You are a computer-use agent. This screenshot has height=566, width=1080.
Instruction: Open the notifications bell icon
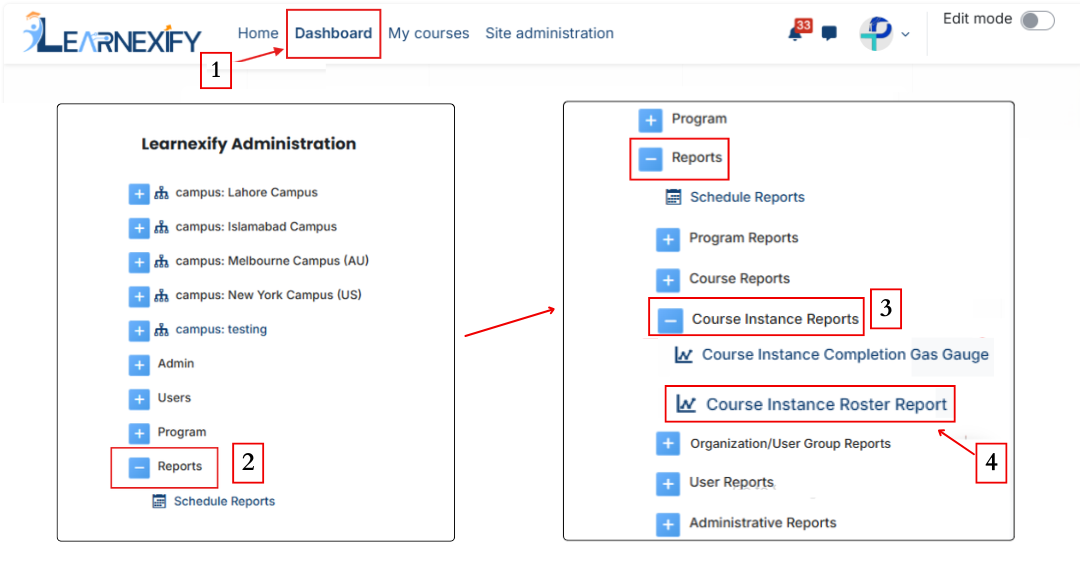[x=796, y=32]
